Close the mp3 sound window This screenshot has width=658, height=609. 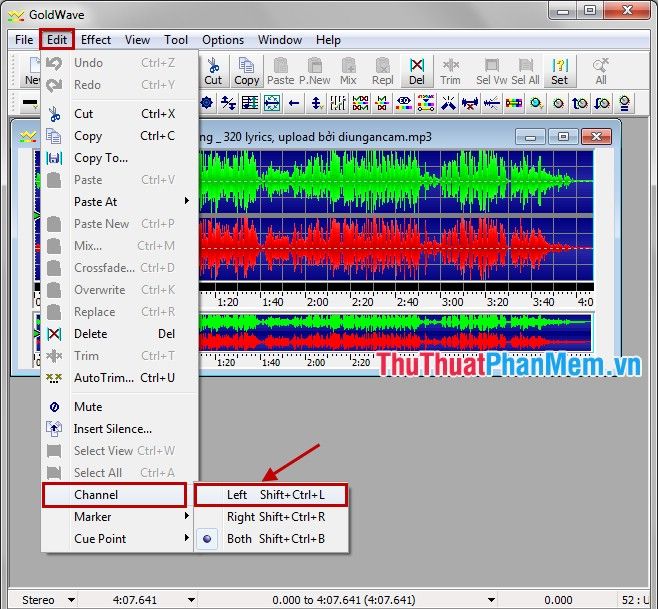click(596, 136)
